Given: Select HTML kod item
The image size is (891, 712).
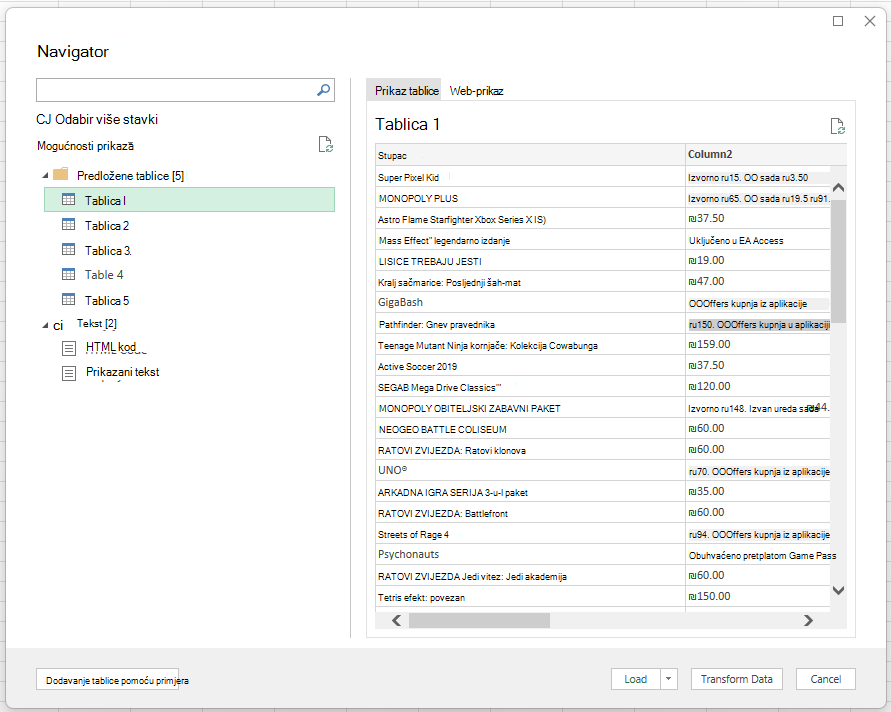Looking at the screenshot, I should pos(111,347).
